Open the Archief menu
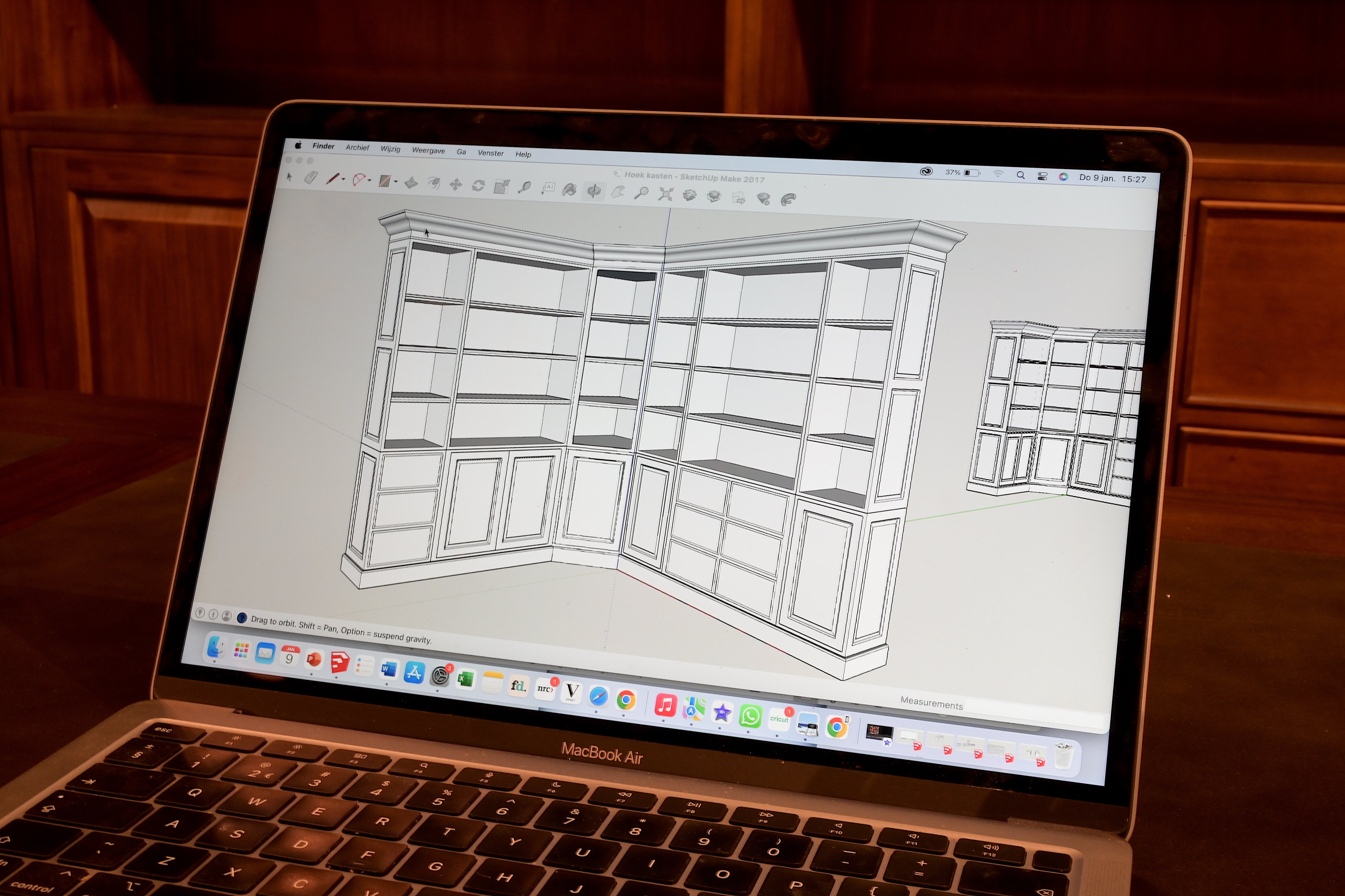This screenshot has height=896, width=1345. tap(357, 147)
